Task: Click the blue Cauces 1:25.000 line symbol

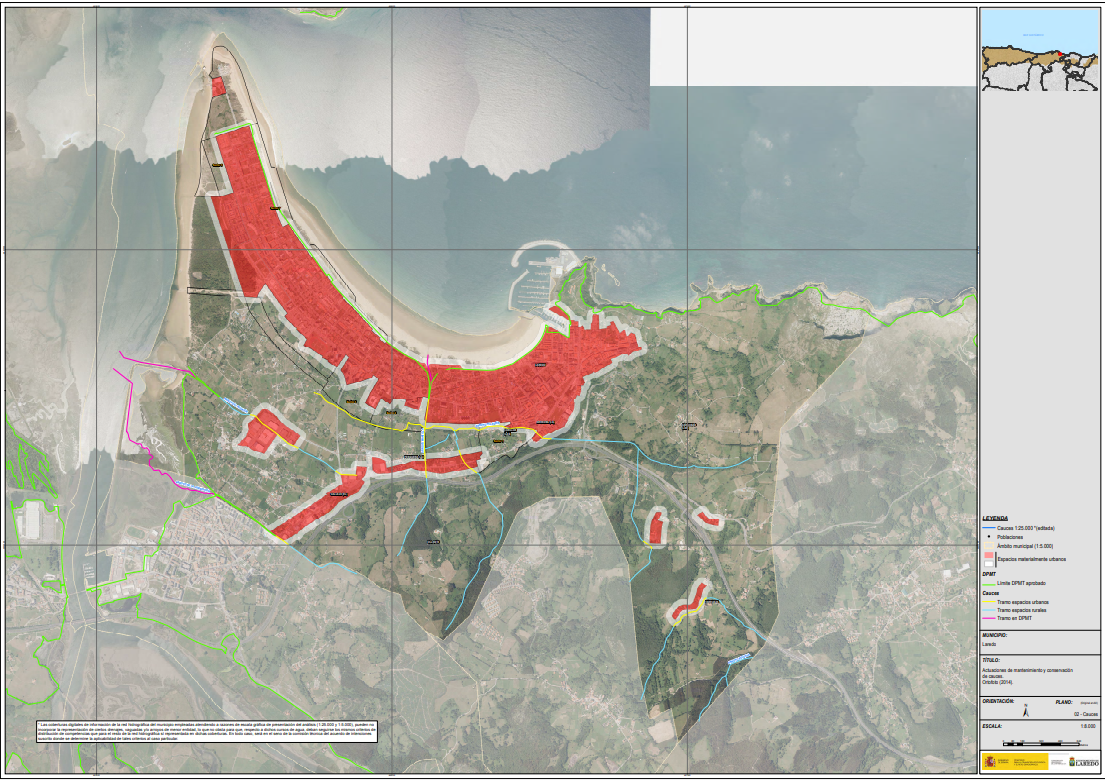Action: coord(989,527)
